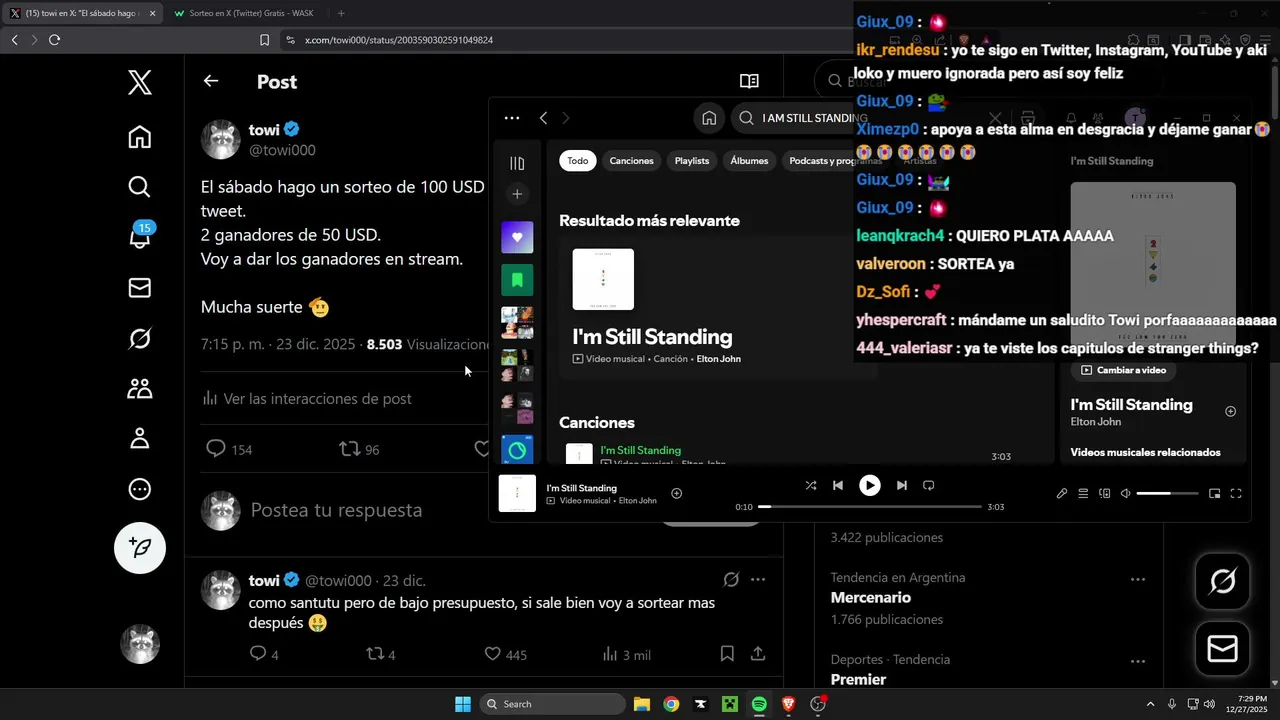Screen dimensions: 1280x720
Task: Open Spotify queue icon
Action: tap(1083, 493)
